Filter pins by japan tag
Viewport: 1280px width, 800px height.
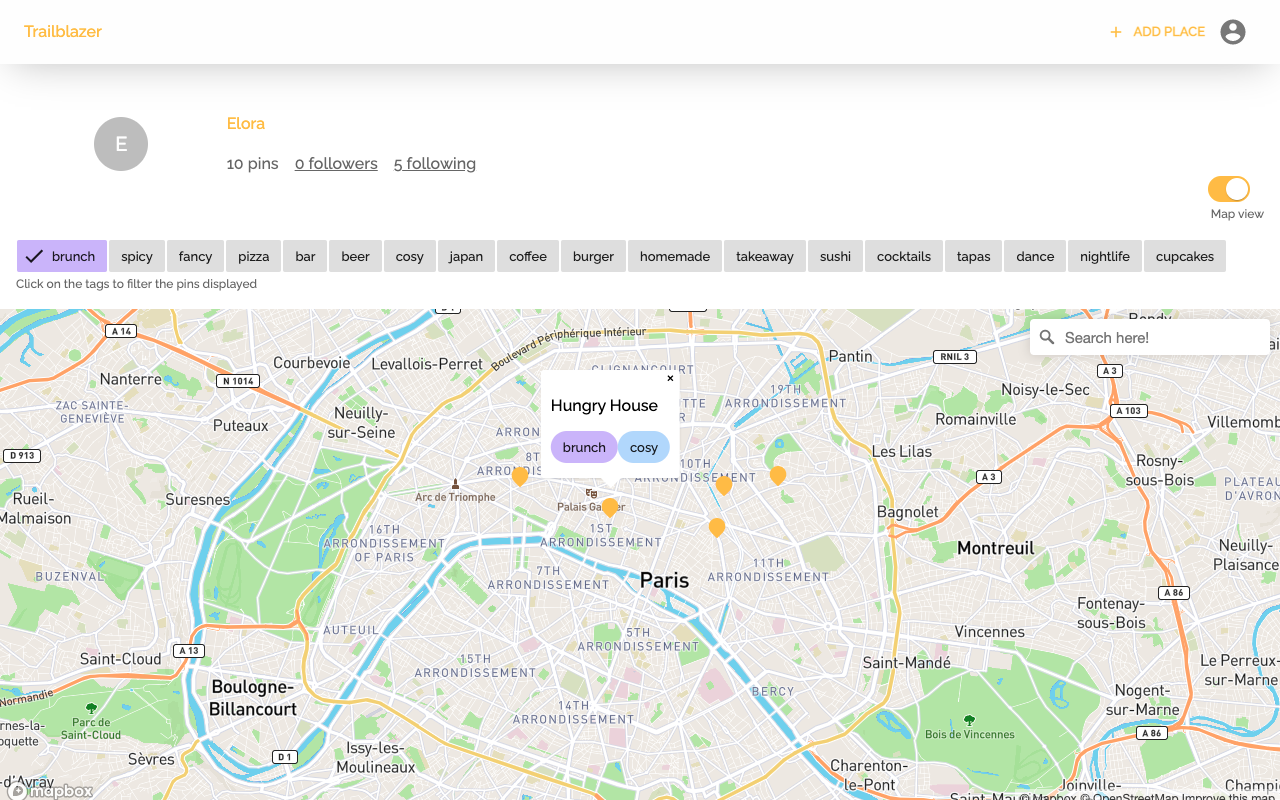pyautogui.click(x=466, y=256)
